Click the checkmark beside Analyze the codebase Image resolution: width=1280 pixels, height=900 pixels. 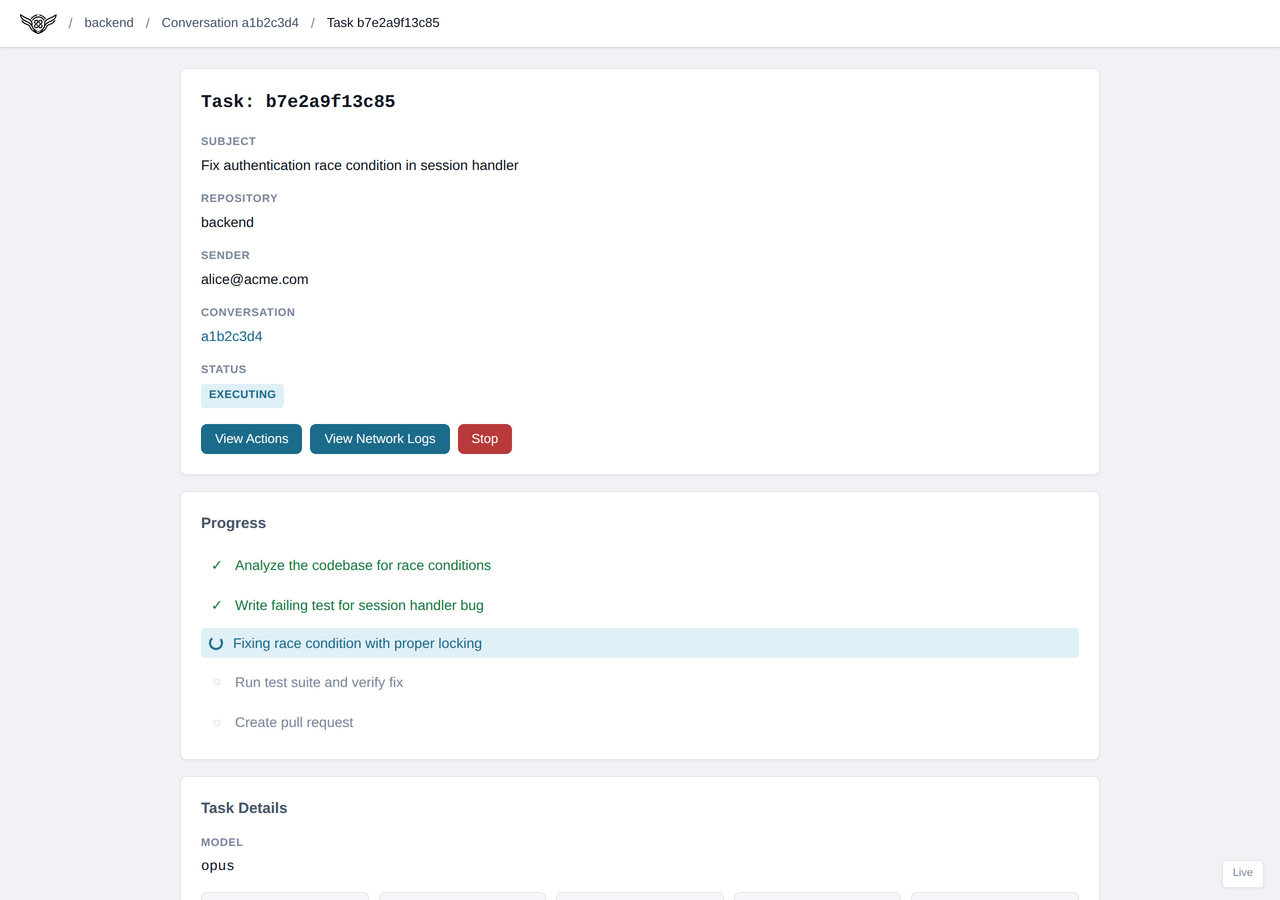(217, 565)
